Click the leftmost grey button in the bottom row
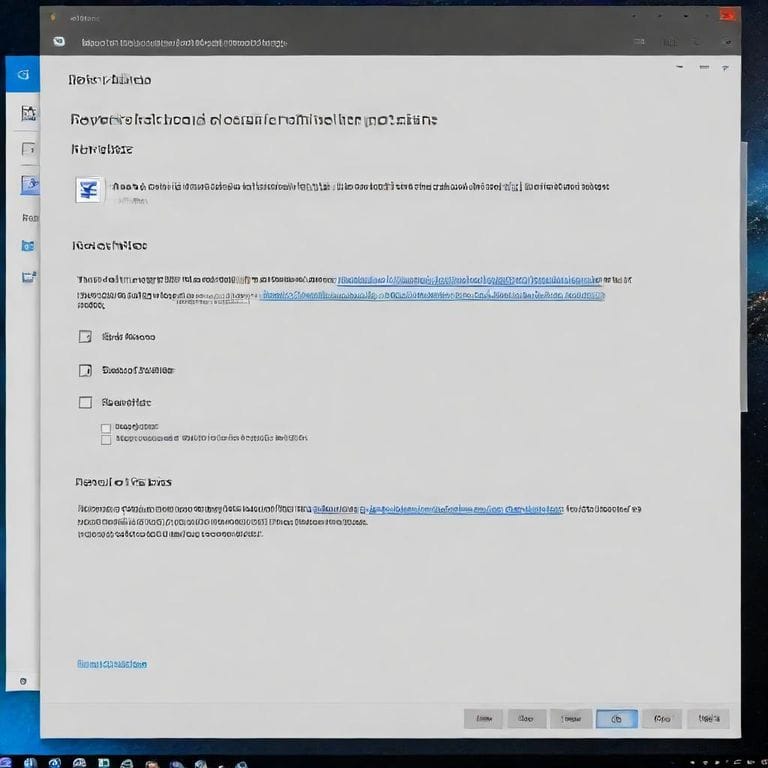Image resolution: width=768 pixels, height=768 pixels. click(483, 719)
